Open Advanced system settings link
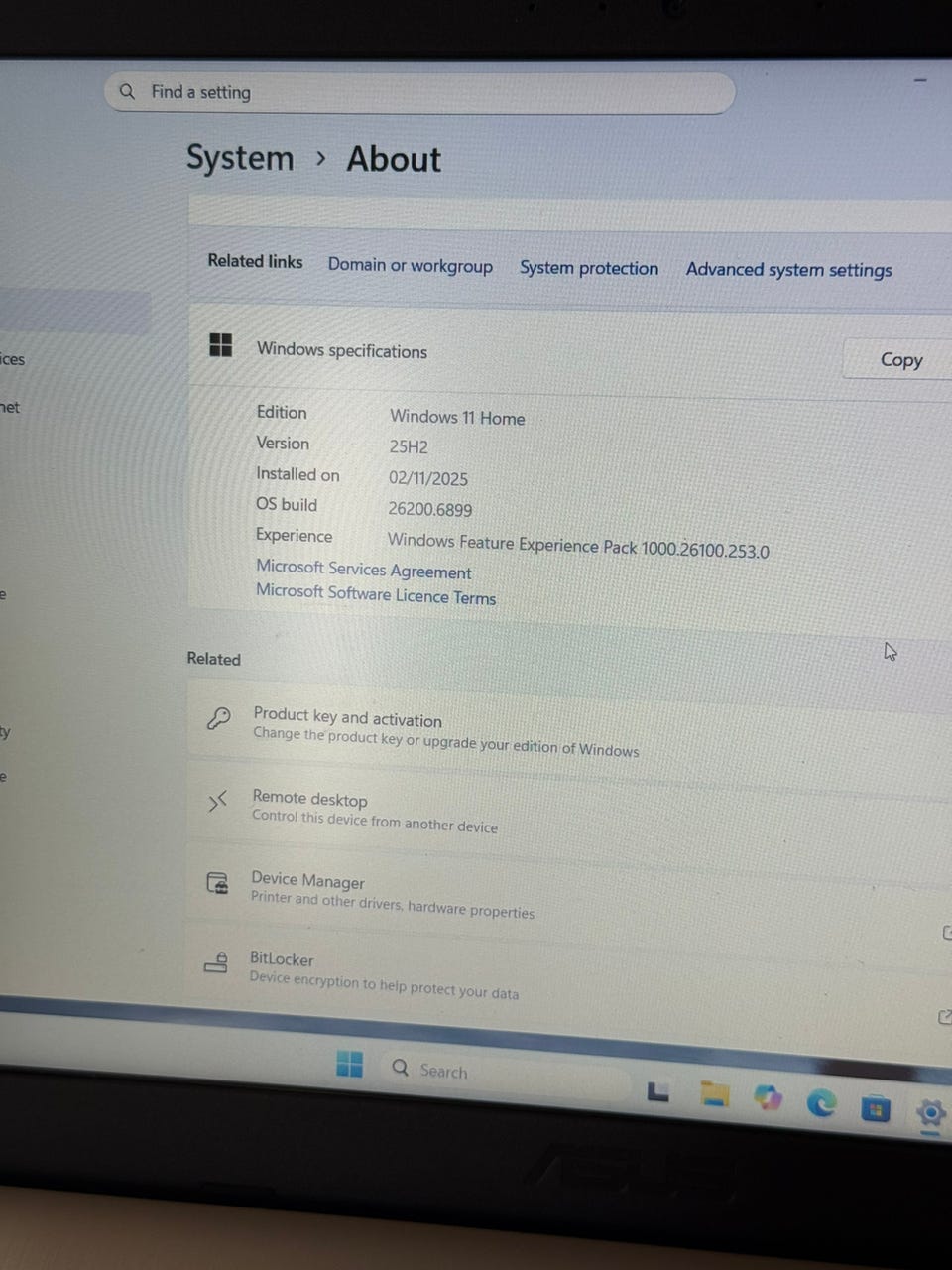952x1270 pixels. pos(789,270)
